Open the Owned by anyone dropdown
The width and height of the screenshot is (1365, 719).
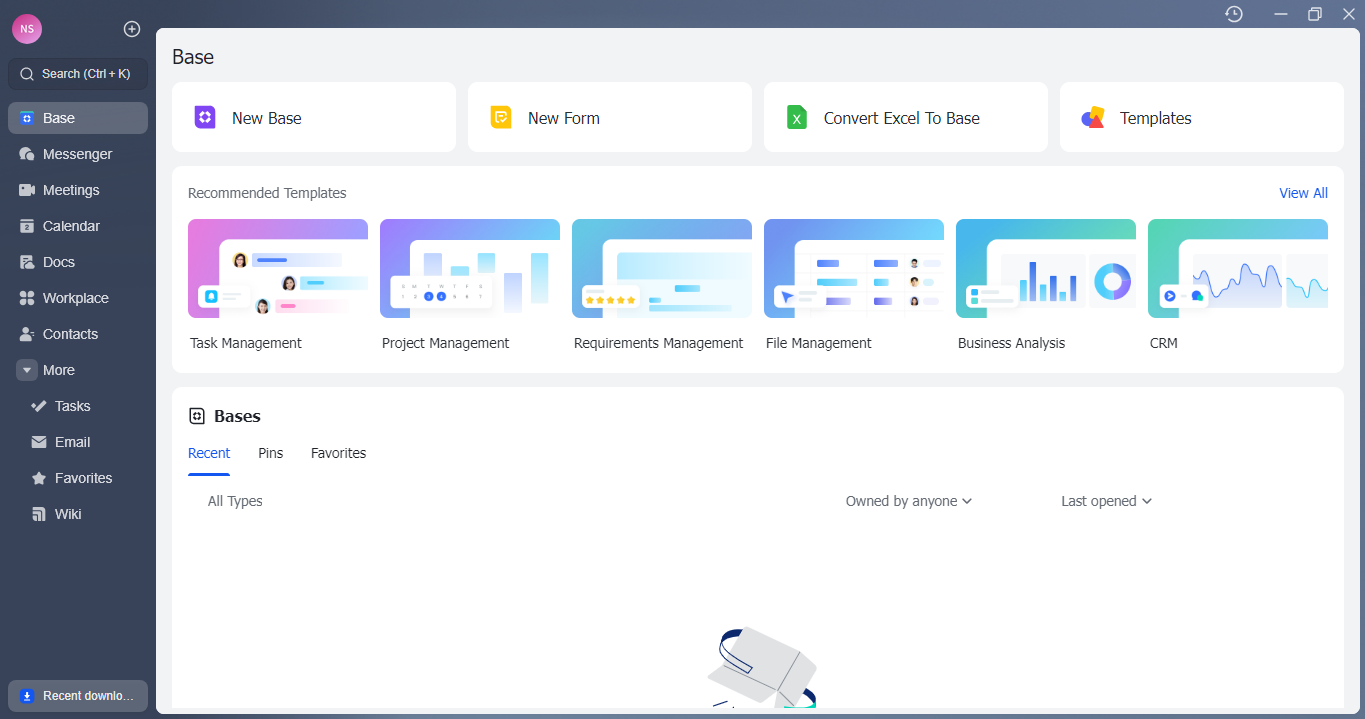(908, 501)
